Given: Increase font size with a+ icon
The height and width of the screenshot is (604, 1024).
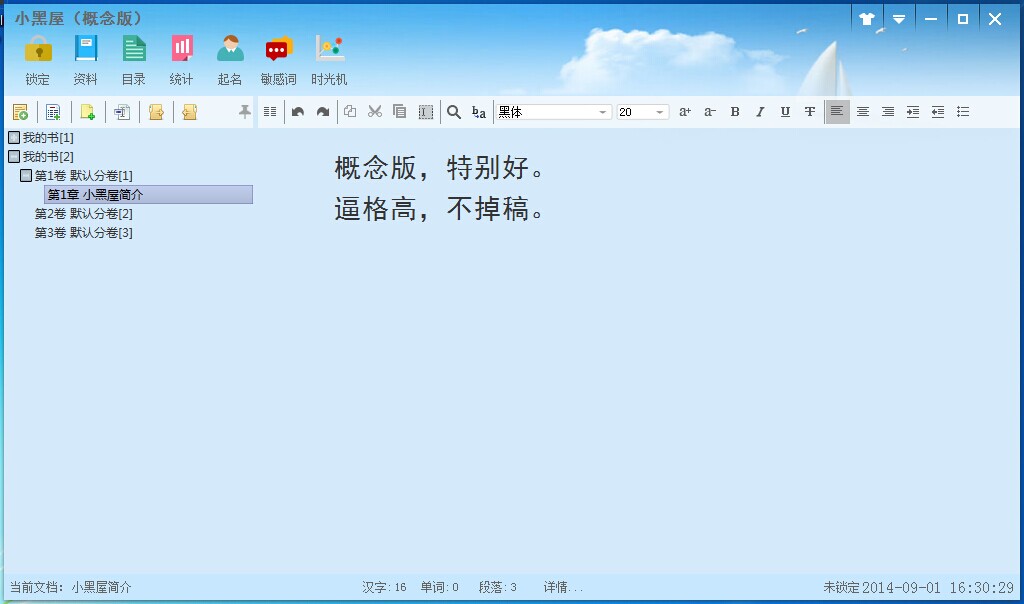Looking at the screenshot, I should [x=684, y=112].
